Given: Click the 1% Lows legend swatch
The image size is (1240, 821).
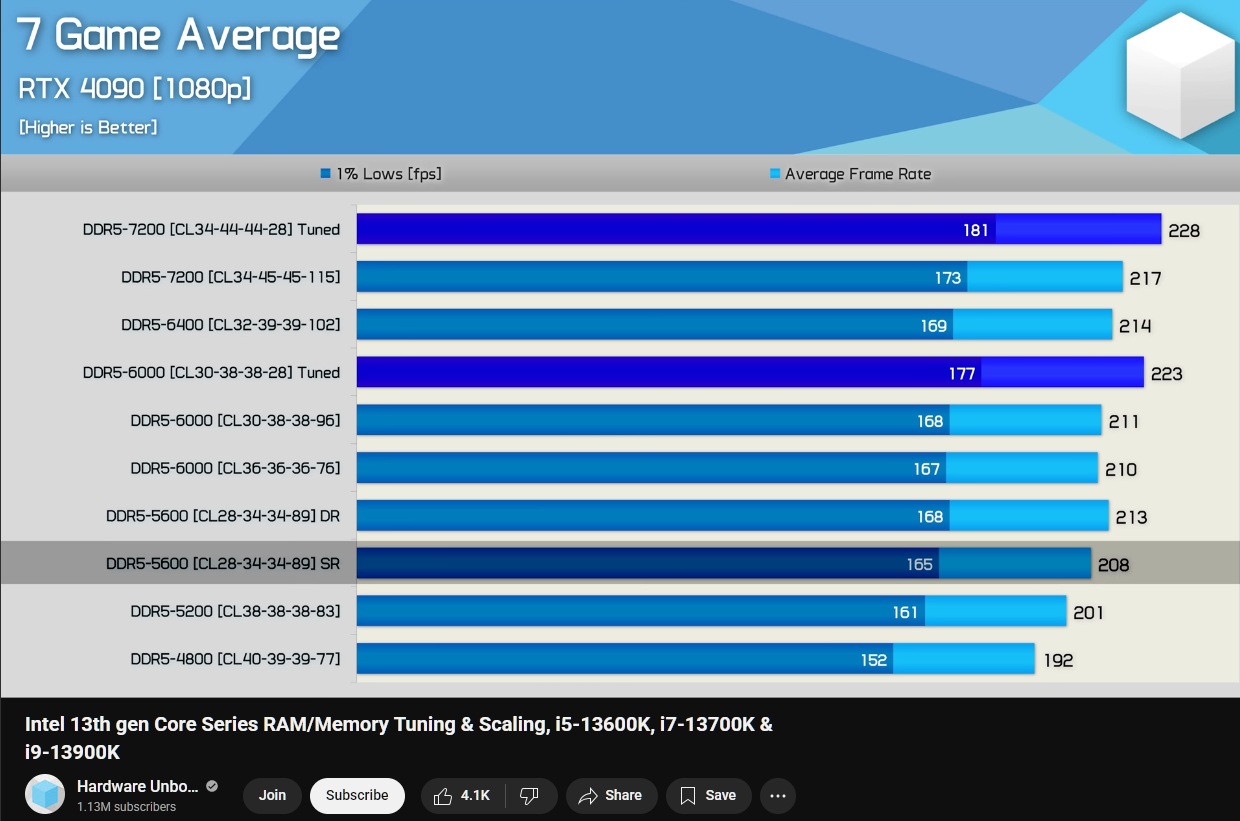Looking at the screenshot, I should tap(325, 174).
